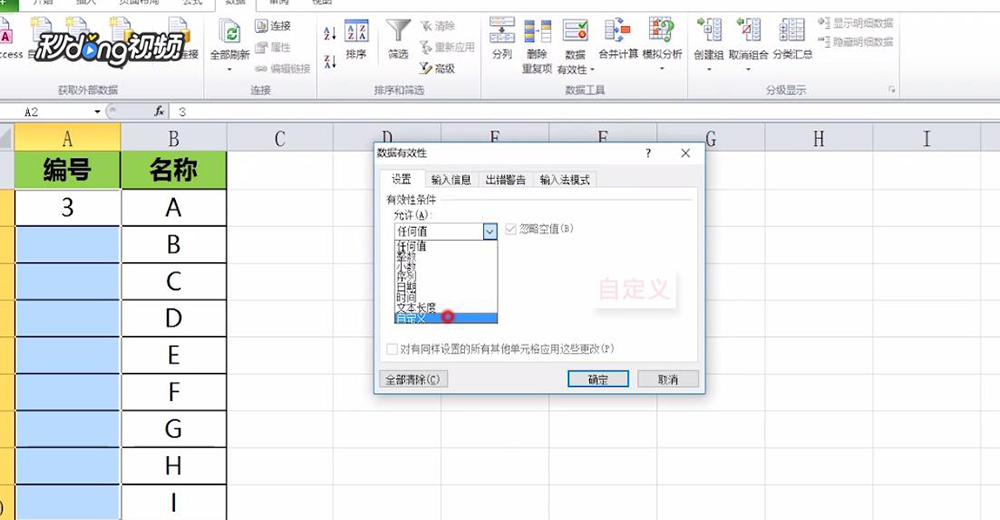
Task: Sort descending Z to A
Action: (330, 62)
